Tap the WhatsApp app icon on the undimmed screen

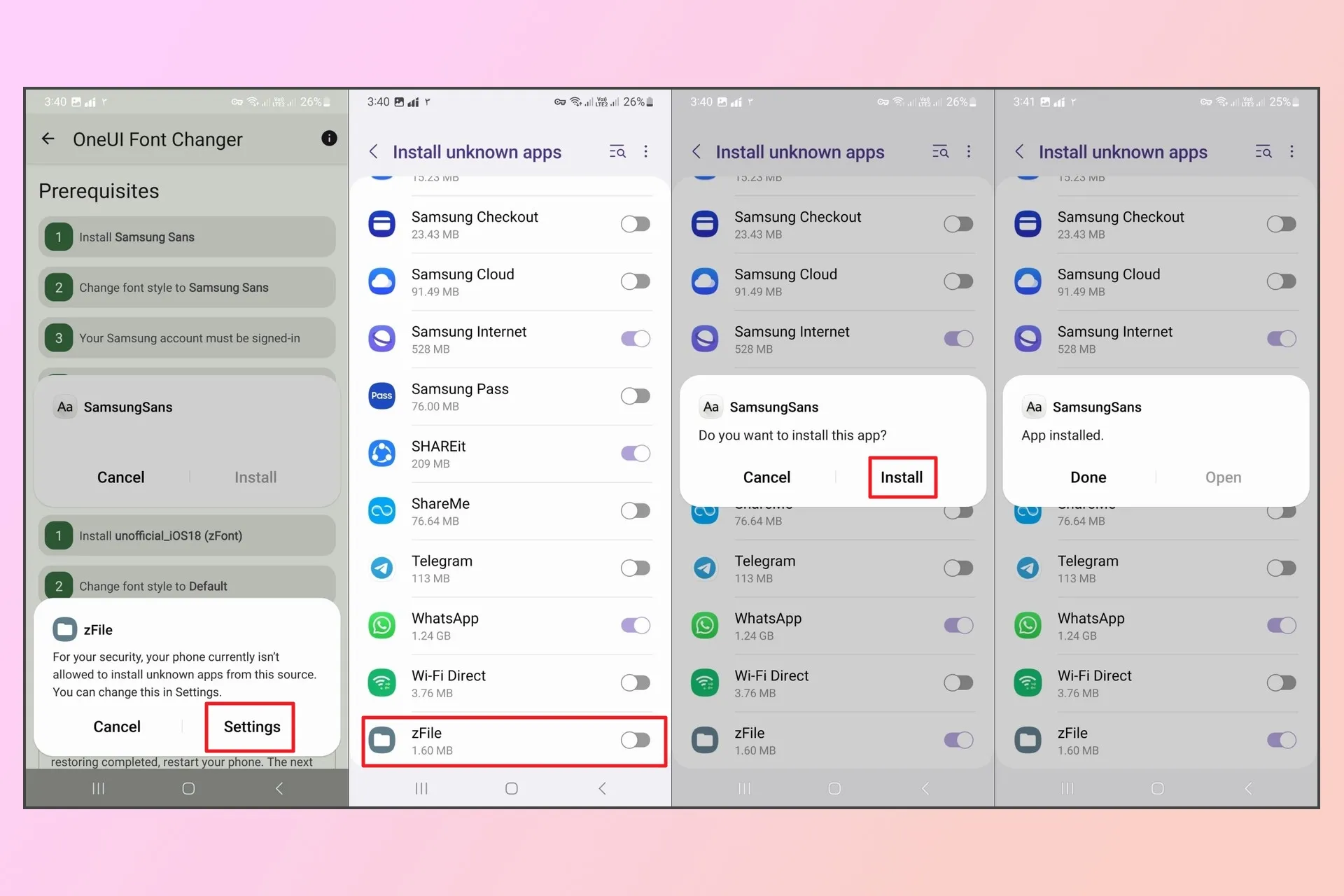(x=382, y=626)
